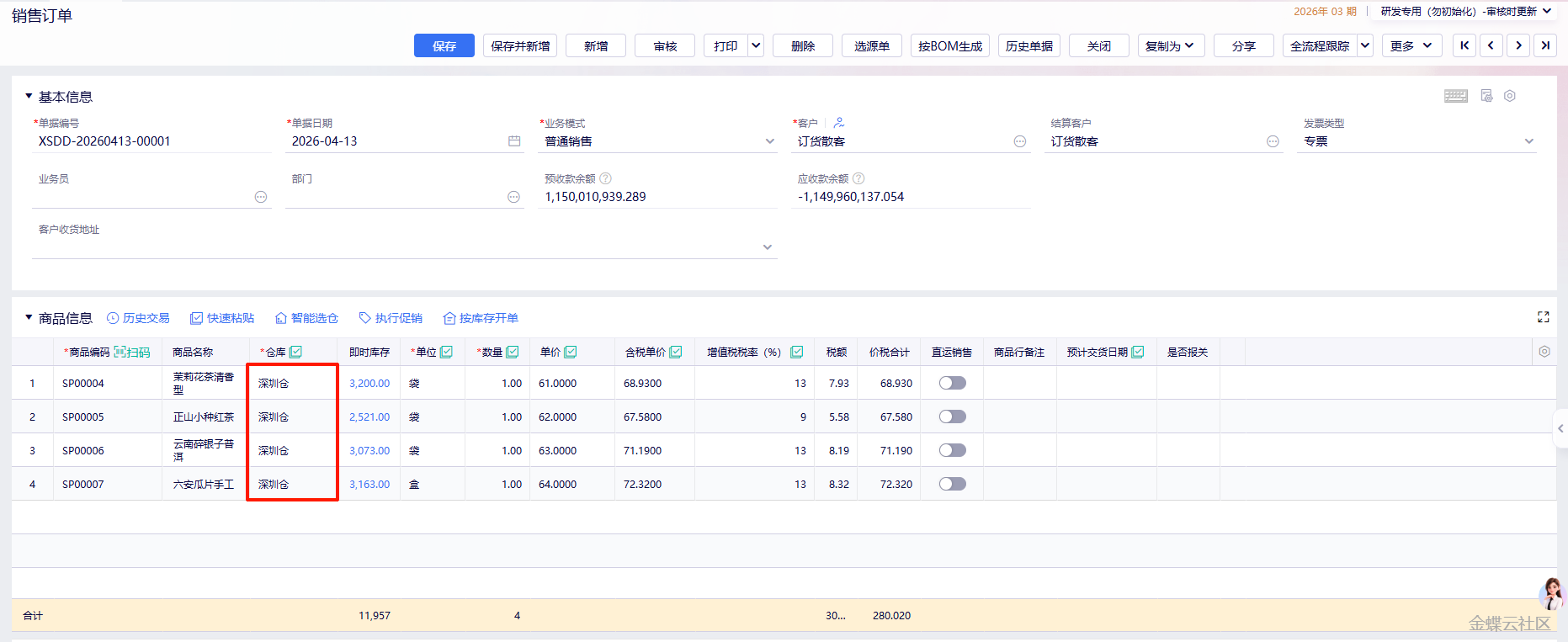Open product table column settings icon

pos(1544,352)
